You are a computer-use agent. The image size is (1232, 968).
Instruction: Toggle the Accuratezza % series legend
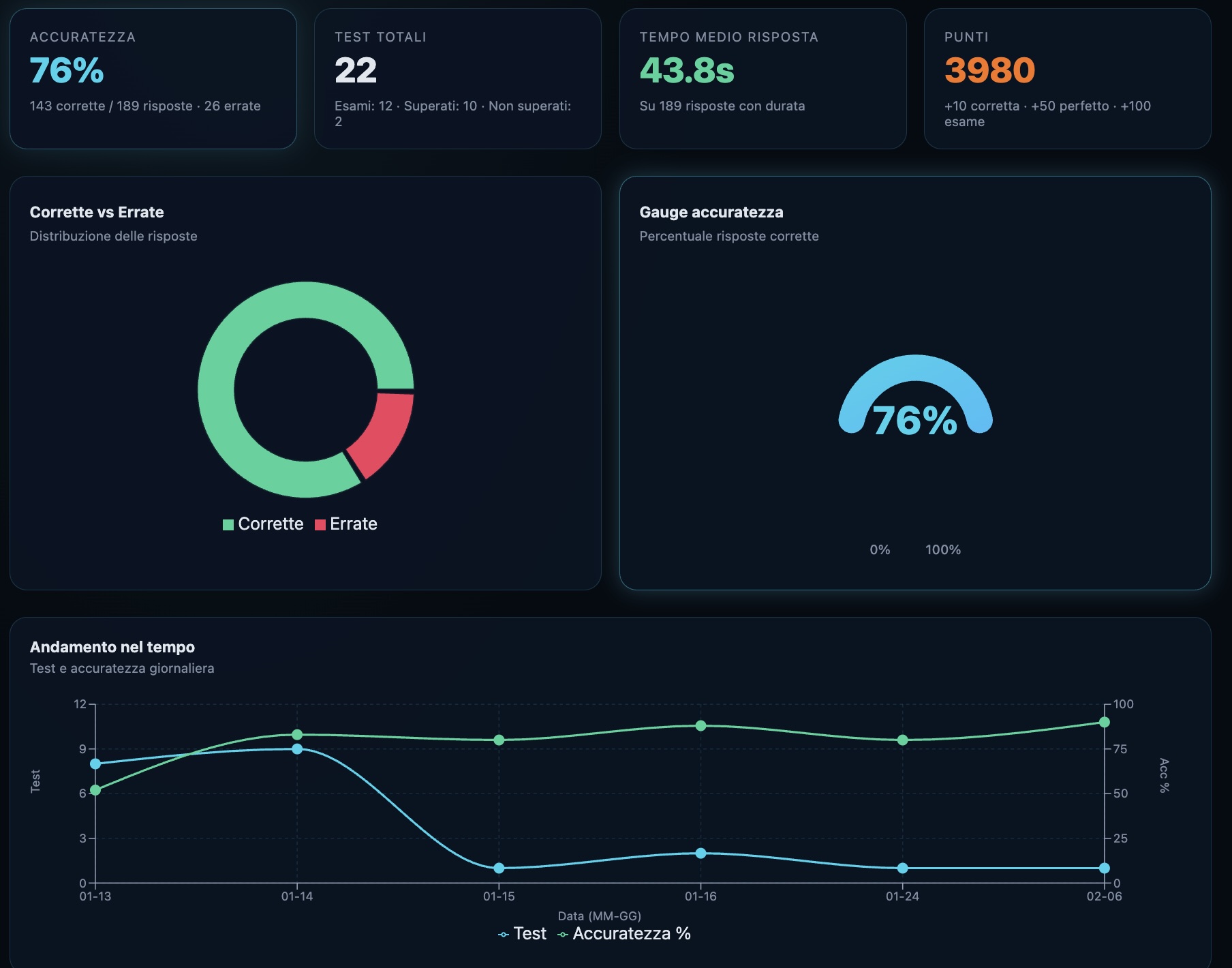624,934
